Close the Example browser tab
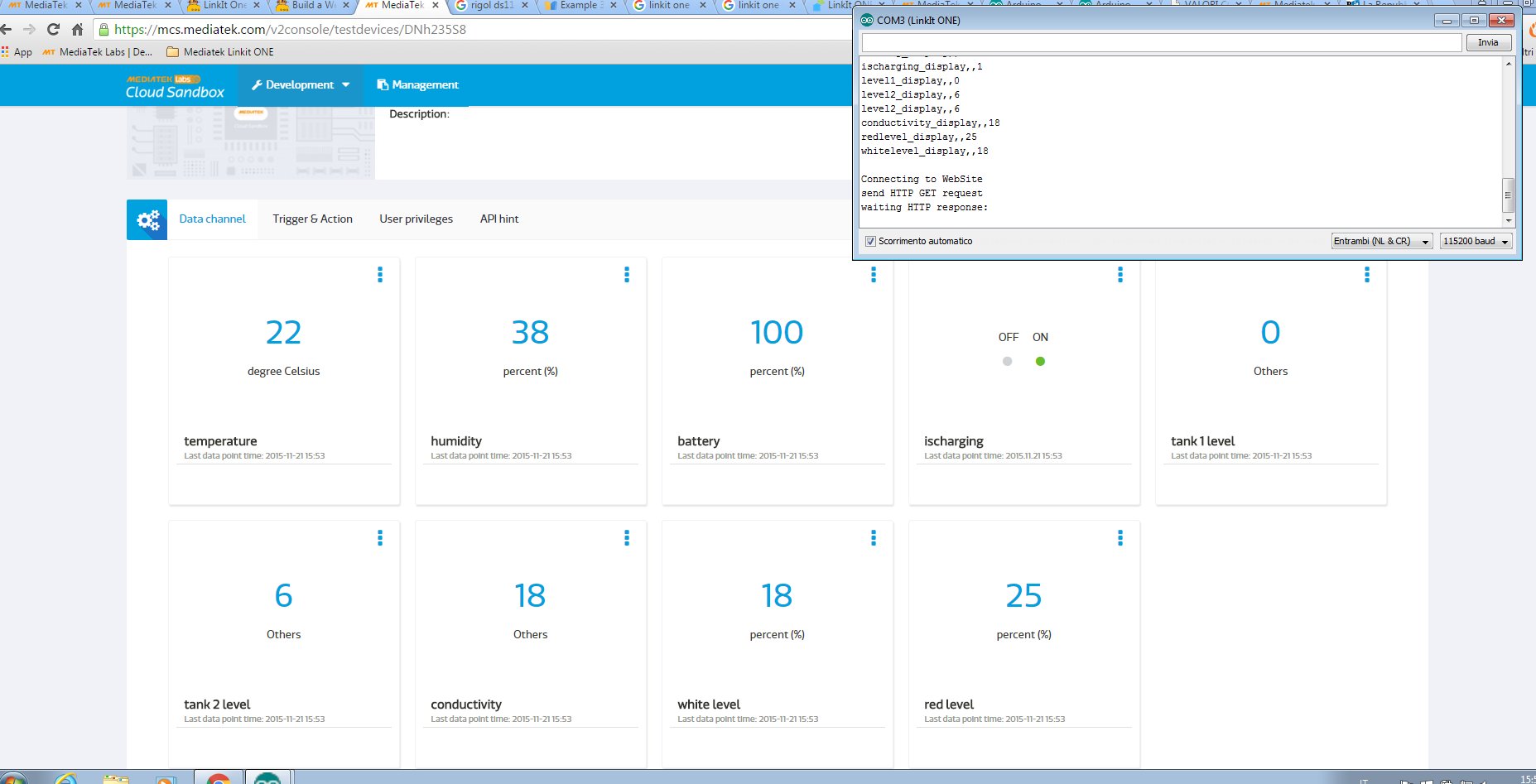Viewport: 1536px width, 784px height. coord(614,5)
